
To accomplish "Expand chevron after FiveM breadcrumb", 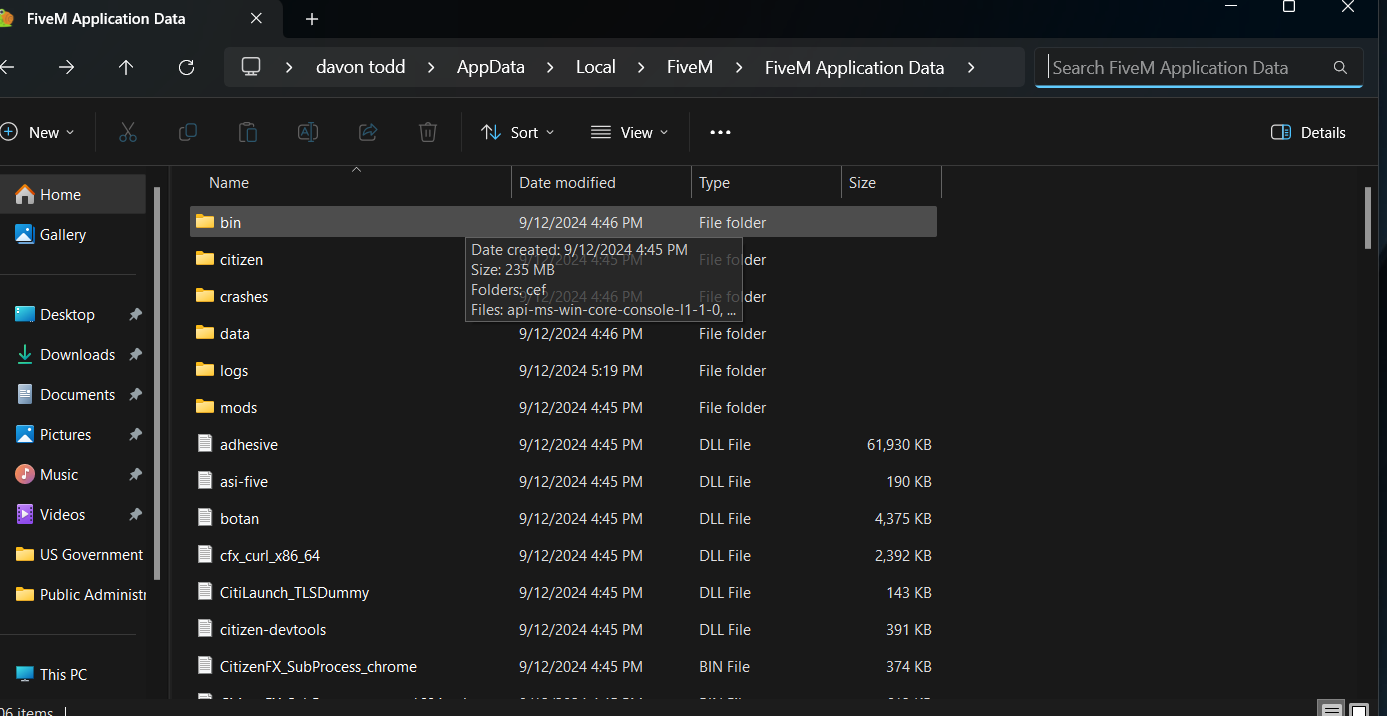I will click(x=739, y=67).
